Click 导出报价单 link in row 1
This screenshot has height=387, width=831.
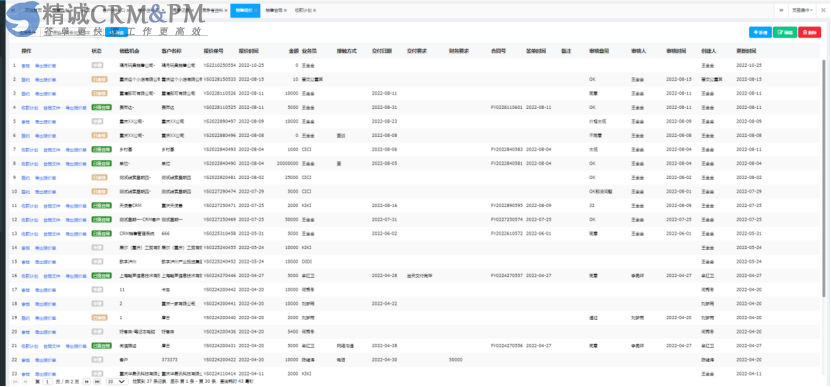click(46, 66)
